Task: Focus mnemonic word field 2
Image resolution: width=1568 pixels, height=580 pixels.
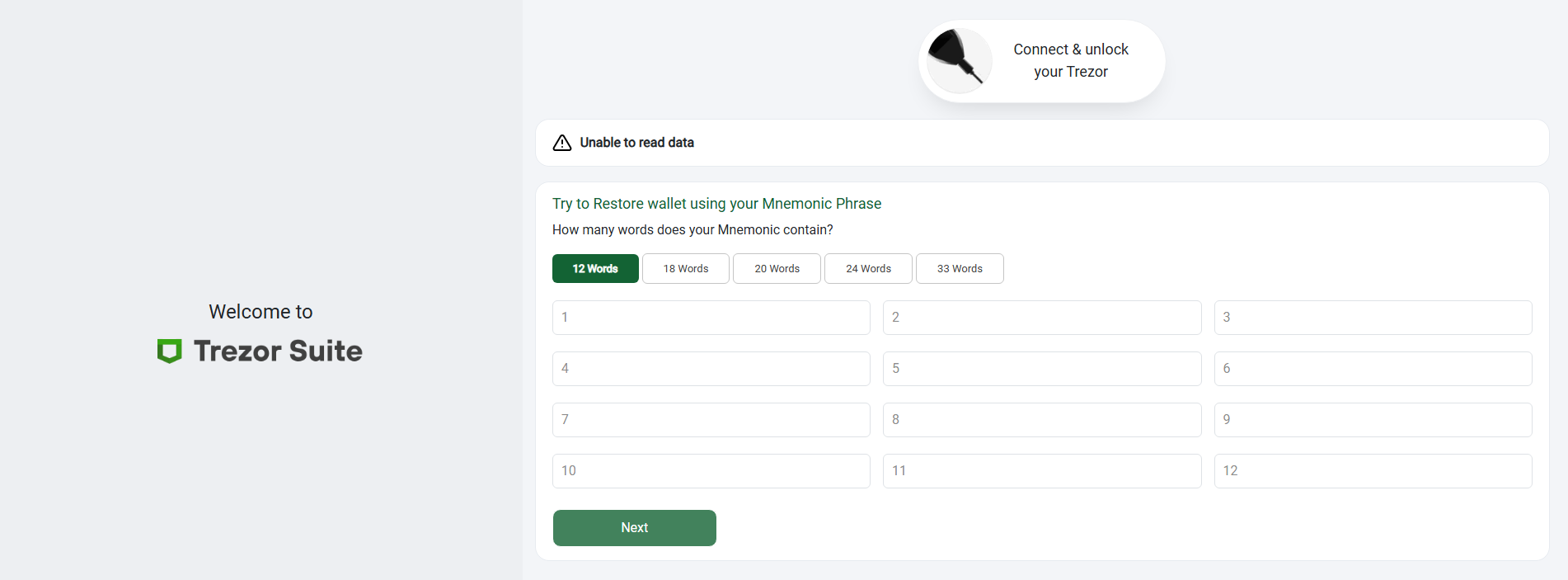Action: (1042, 318)
